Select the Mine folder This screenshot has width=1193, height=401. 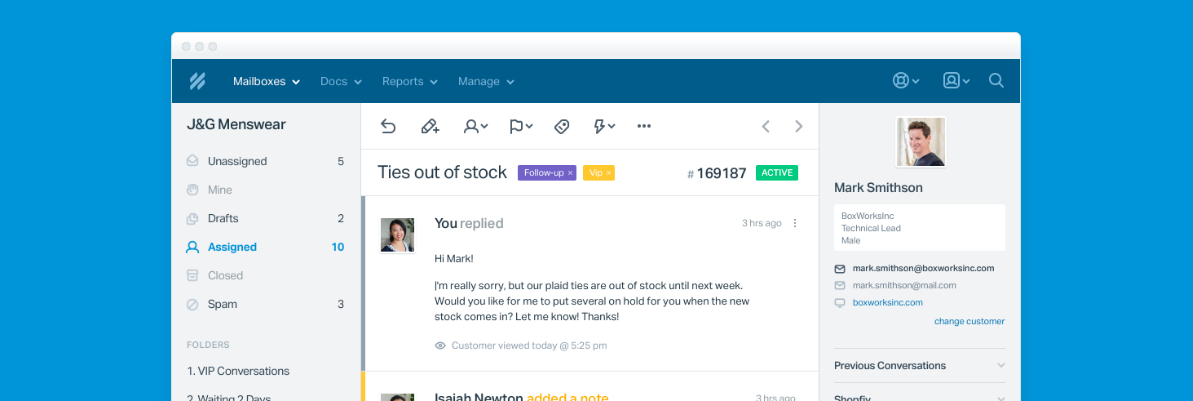click(266, 190)
